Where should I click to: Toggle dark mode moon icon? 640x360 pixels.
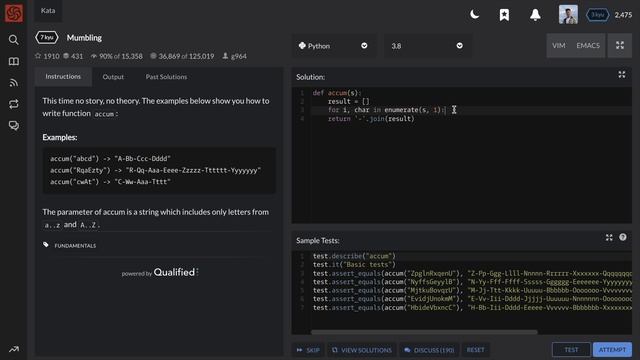pyautogui.click(x=474, y=15)
